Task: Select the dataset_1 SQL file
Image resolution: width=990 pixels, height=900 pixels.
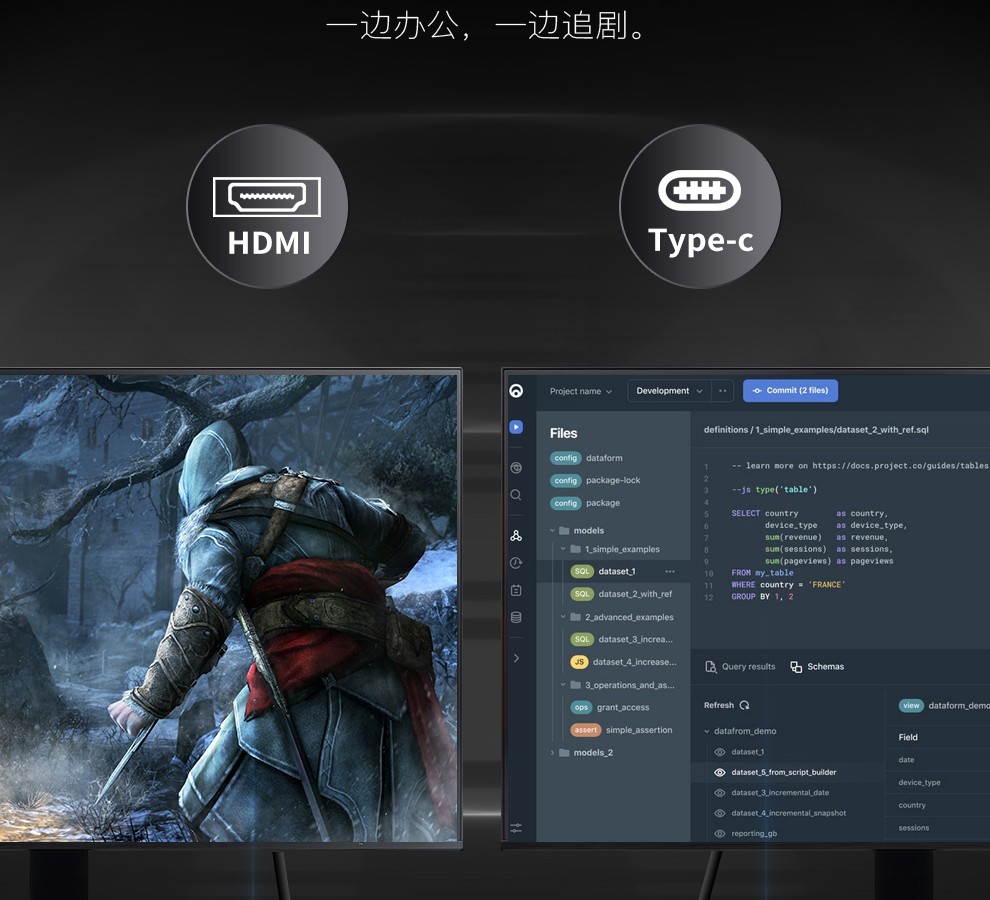Action: 614,572
